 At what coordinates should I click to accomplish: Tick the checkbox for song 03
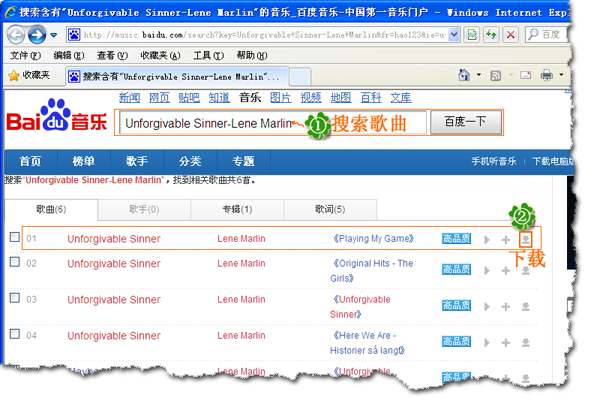(x=15, y=298)
